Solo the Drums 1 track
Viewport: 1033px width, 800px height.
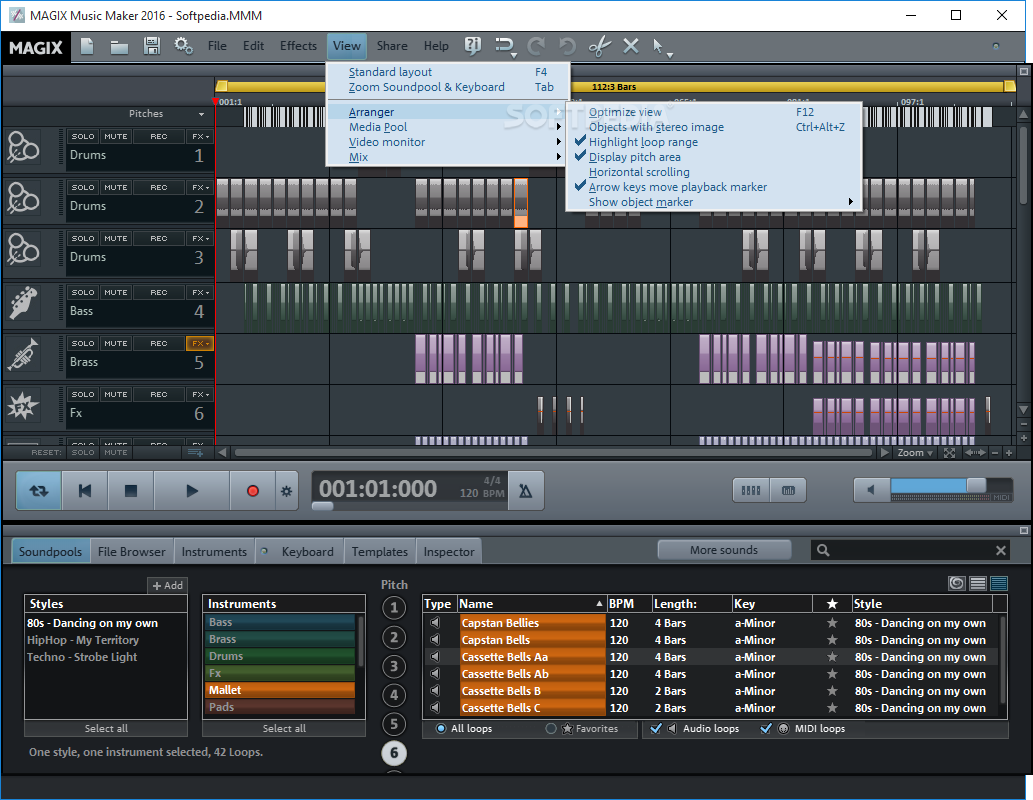[83, 136]
